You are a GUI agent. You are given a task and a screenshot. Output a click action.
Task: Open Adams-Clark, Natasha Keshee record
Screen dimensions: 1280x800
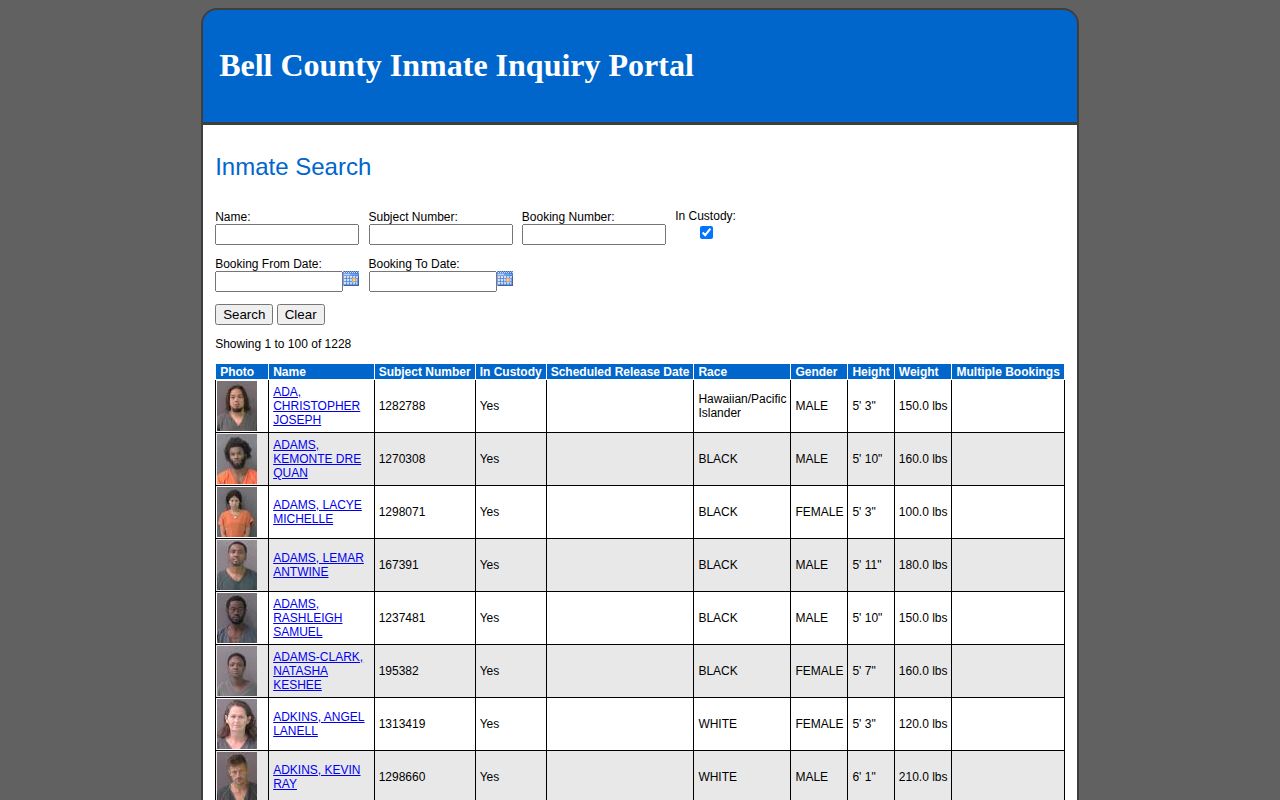pyautogui.click(x=318, y=671)
